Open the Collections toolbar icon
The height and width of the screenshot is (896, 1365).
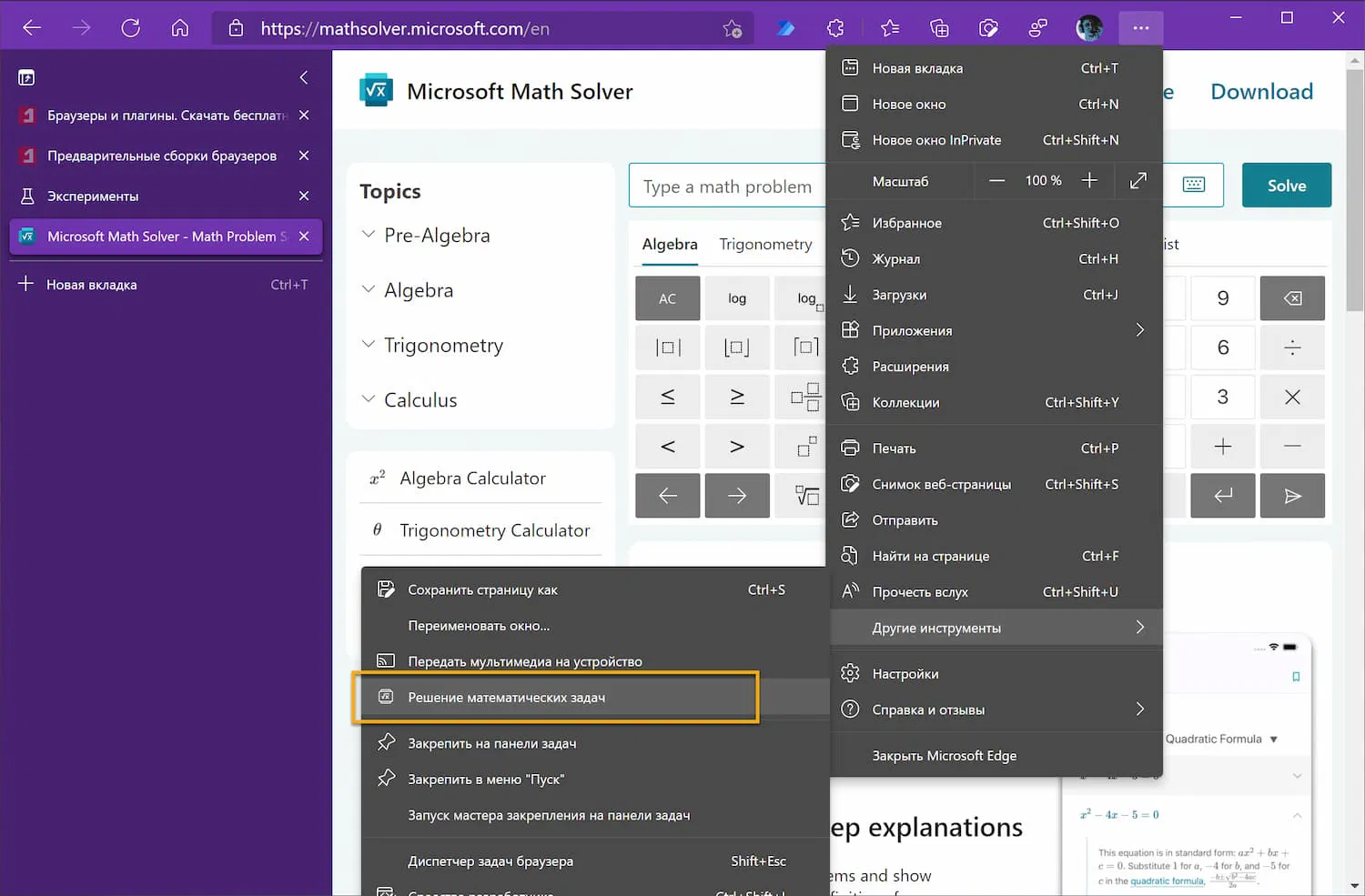(939, 28)
